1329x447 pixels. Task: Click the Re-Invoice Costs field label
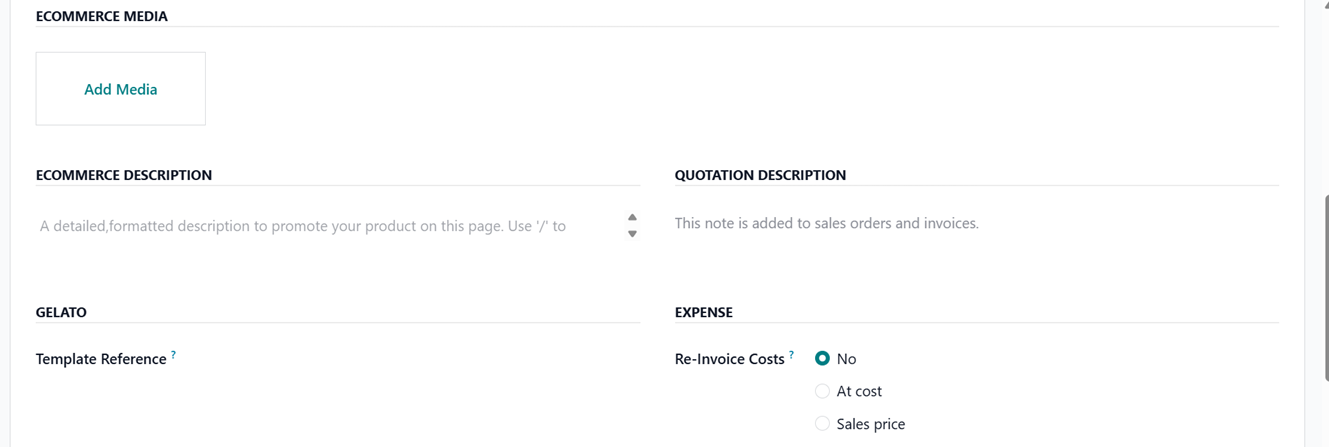730,359
